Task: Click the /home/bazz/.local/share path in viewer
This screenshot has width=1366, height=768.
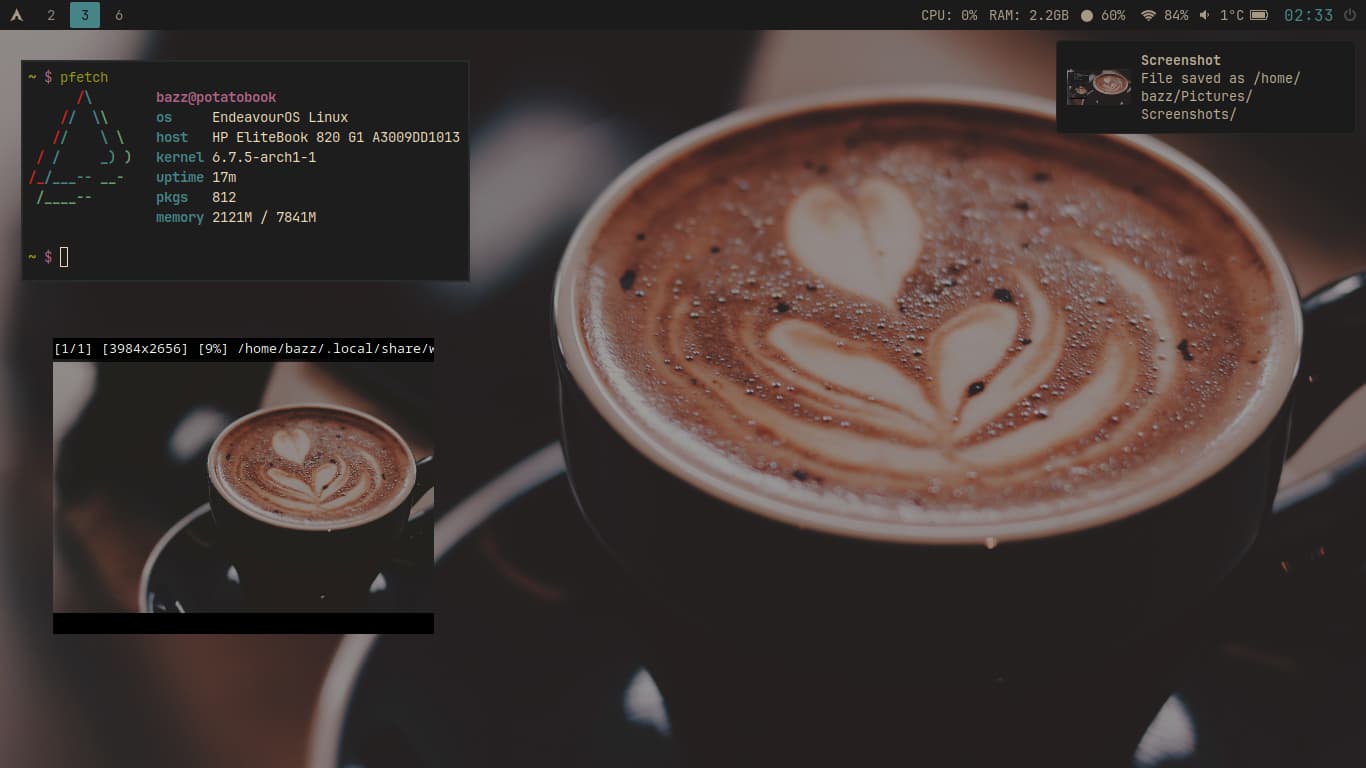Action: 335,349
